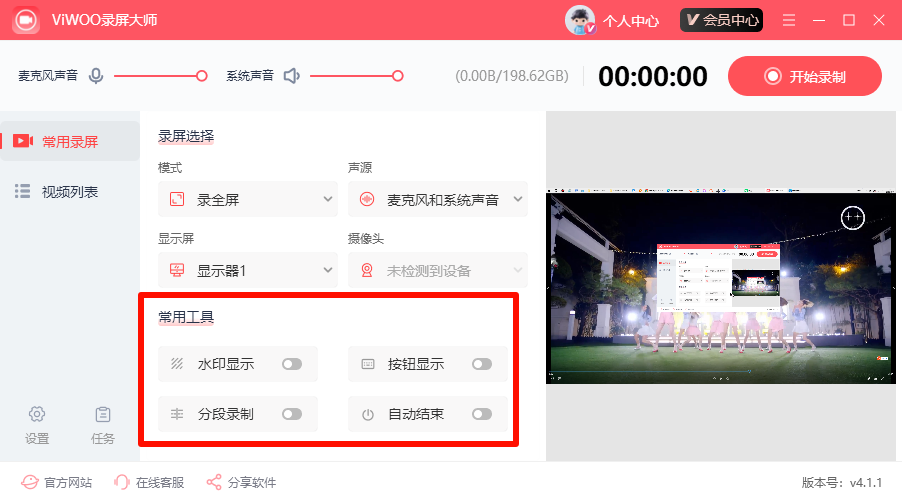The image size is (902, 502).
Task: Mute system sound via speaker icon
Action: point(292,75)
